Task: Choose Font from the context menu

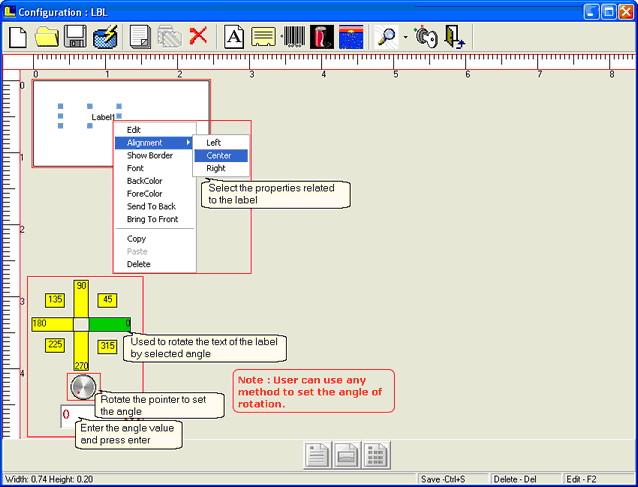Action: pos(155,168)
